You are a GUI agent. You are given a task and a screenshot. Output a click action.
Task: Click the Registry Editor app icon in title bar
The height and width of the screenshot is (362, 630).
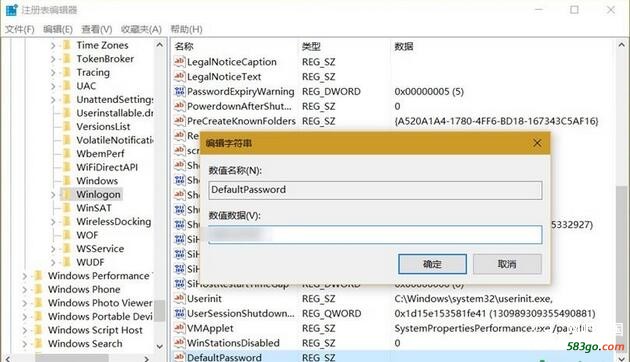click(x=12, y=10)
